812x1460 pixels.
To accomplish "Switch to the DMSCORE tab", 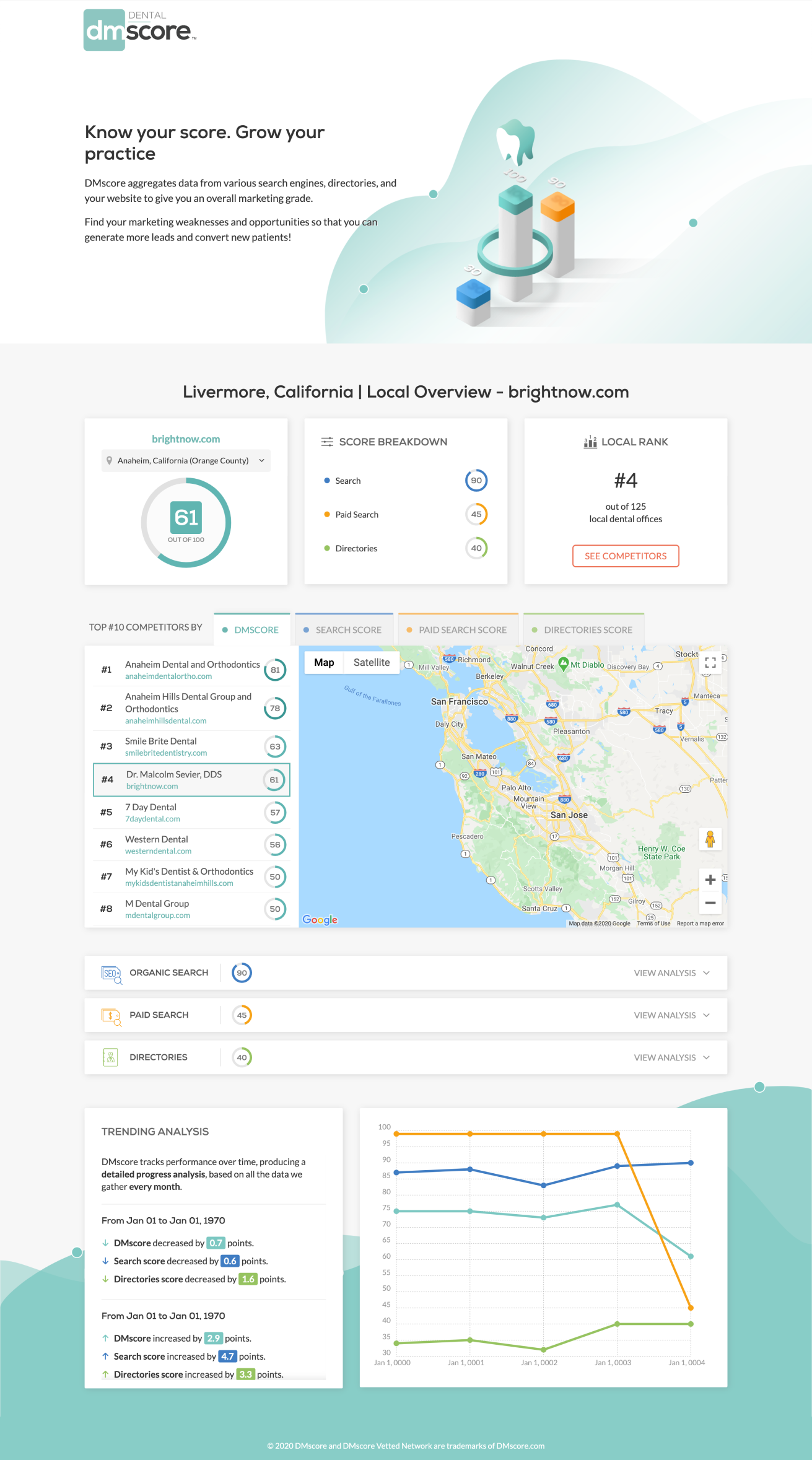I will 252,629.
